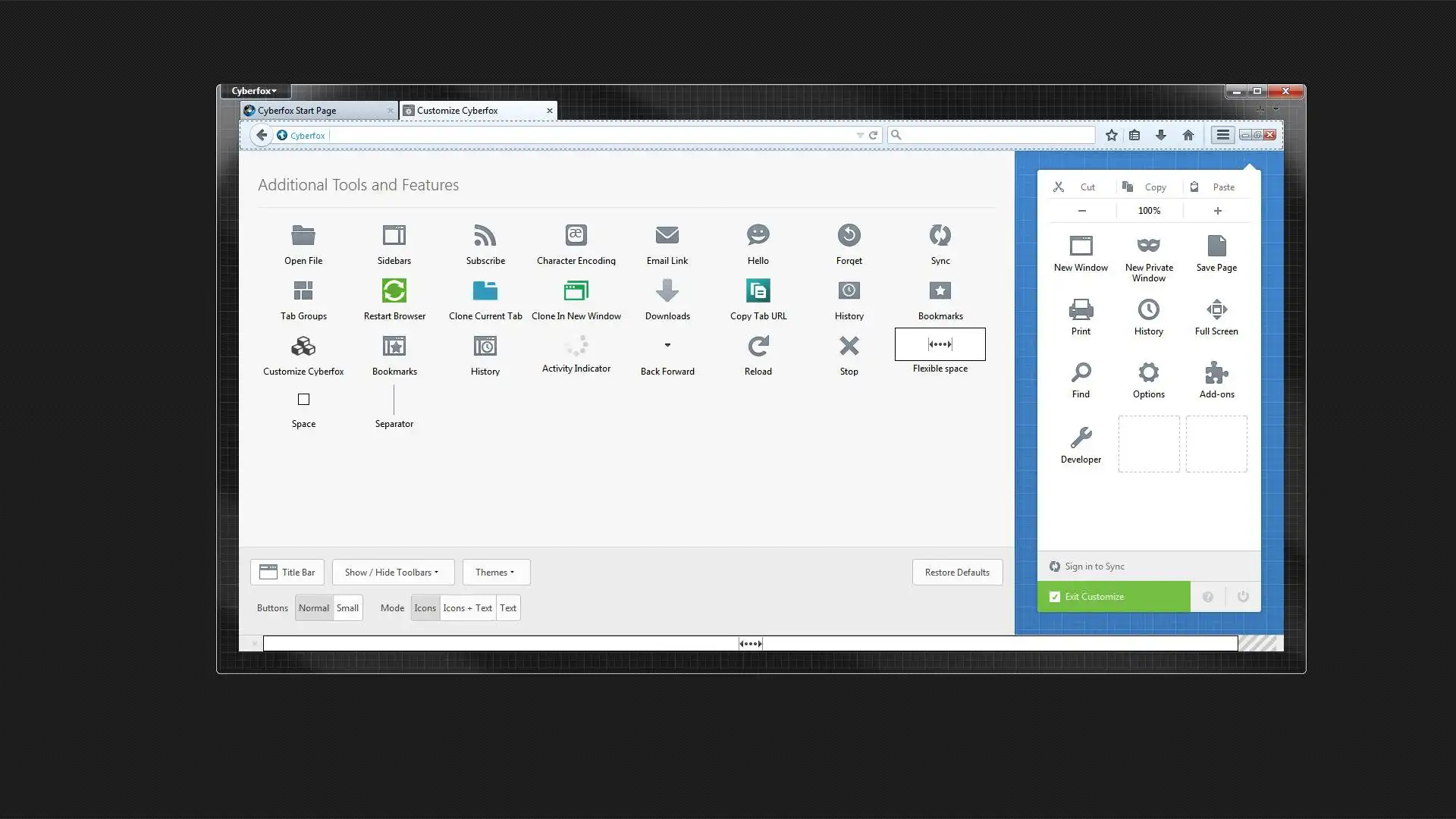Click the Copy Tab URL icon
Viewport: 1456px width, 819px height.
pyautogui.click(x=758, y=290)
